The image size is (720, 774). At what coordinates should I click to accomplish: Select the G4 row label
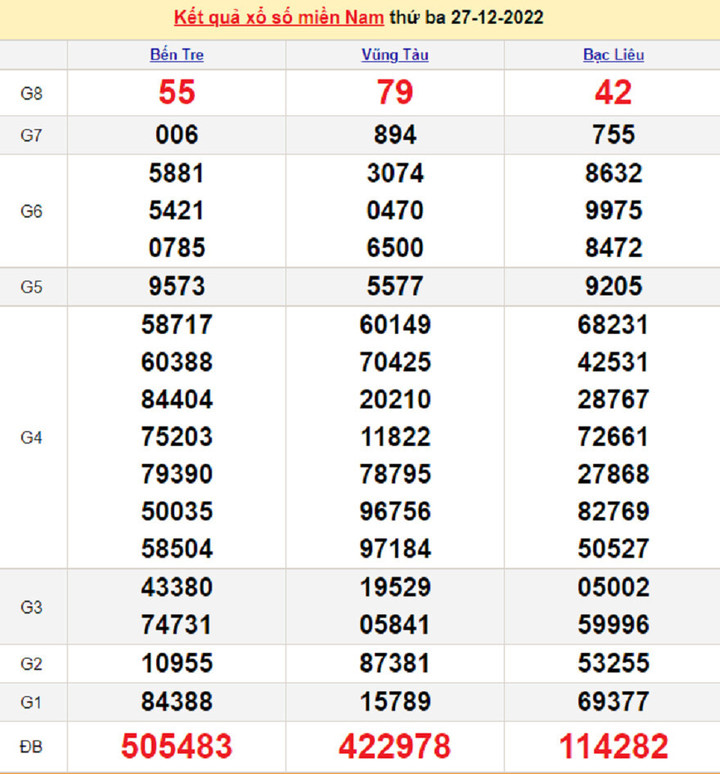coord(32,437)
